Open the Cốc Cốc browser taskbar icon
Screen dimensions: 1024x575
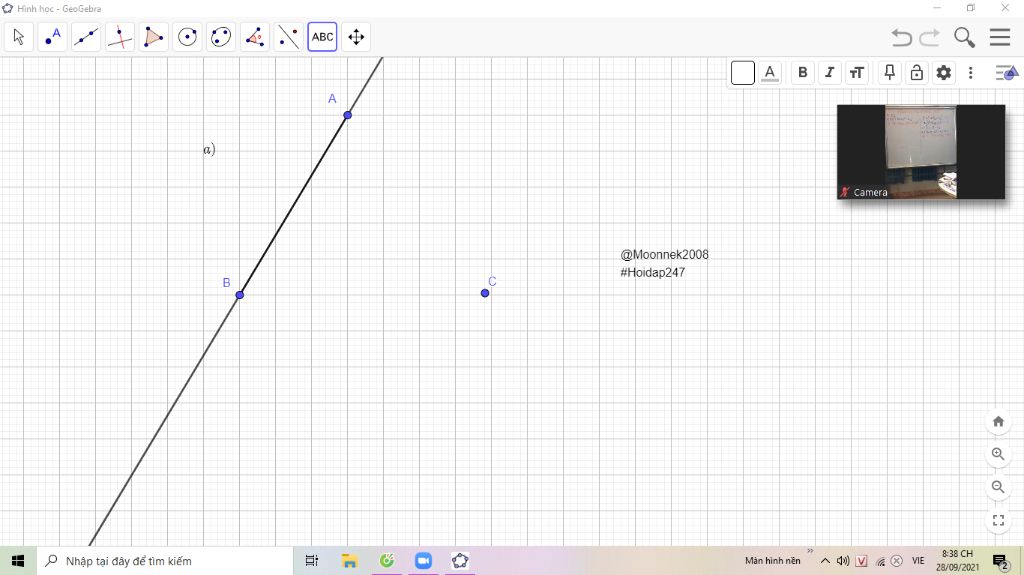pyautogui.click(x=387, y=561)
